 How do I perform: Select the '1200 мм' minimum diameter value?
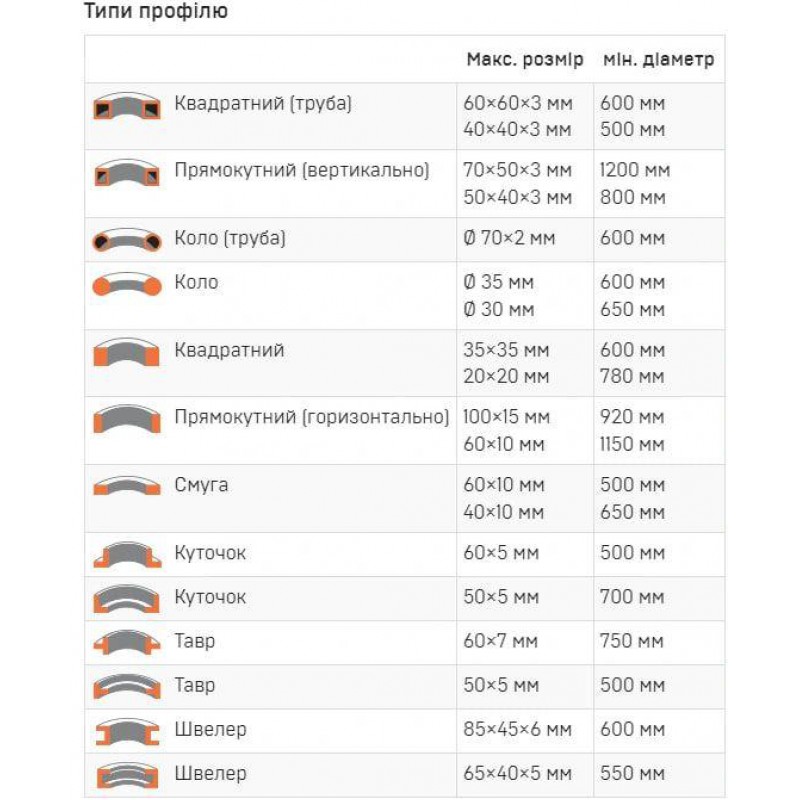click(x=634, y=170)
